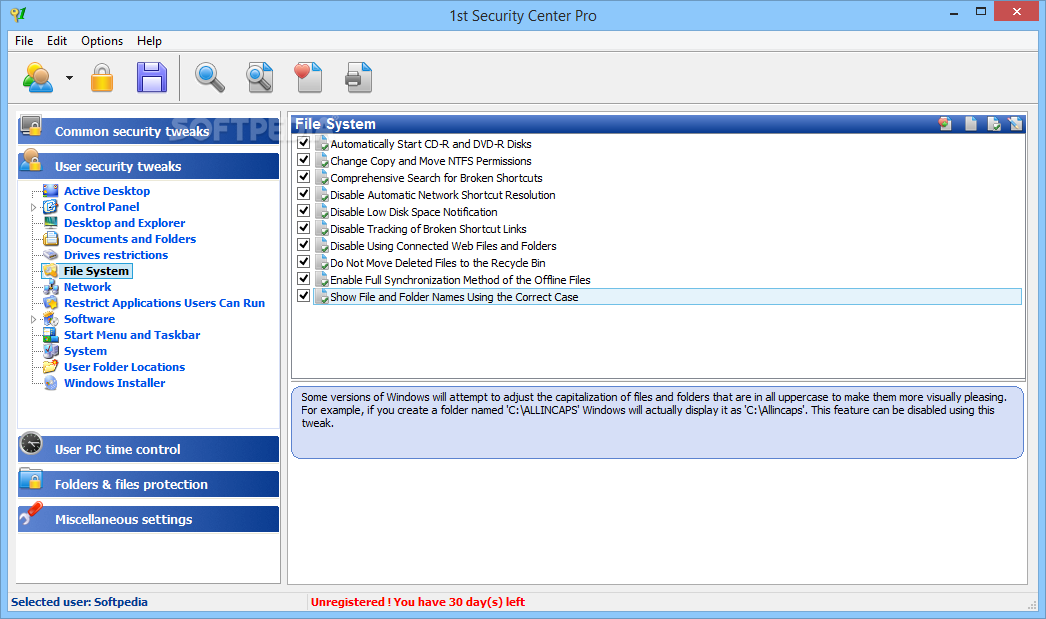Expand the Software tree node
The height and width of the screenshot is (619, 1046).
coord(33,320)
